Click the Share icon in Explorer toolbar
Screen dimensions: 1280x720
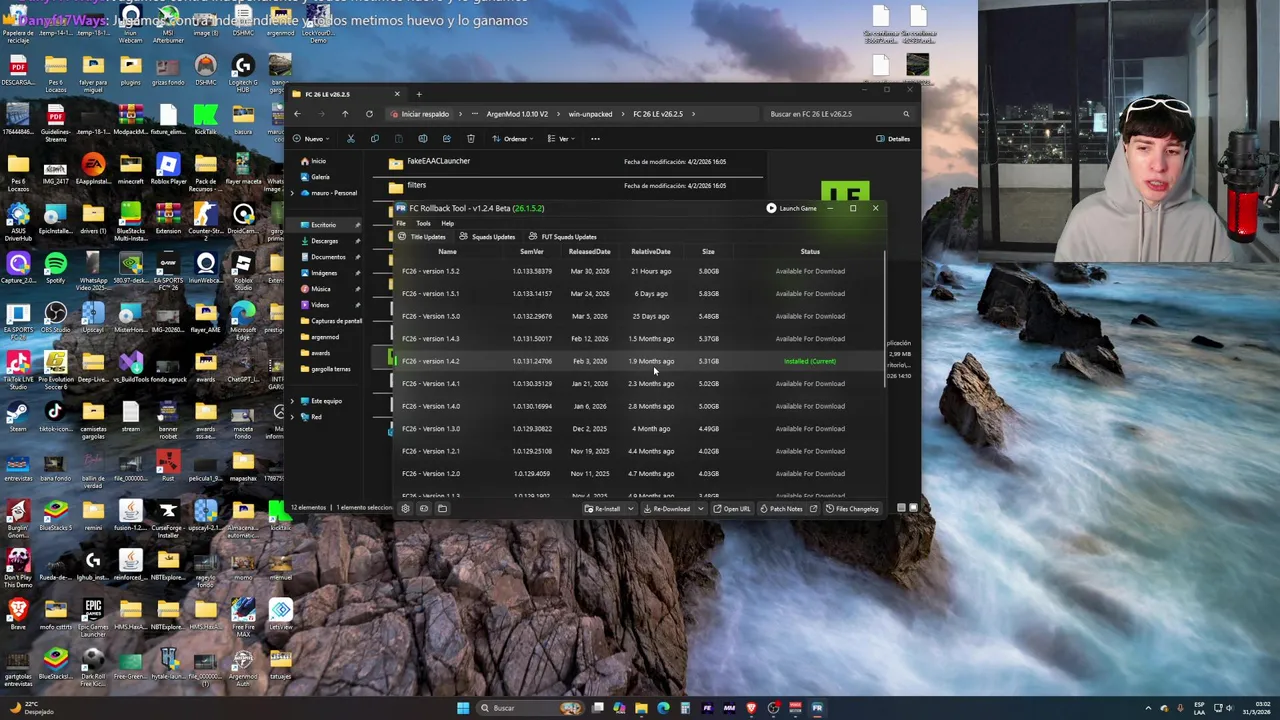(x=446, y=139)
